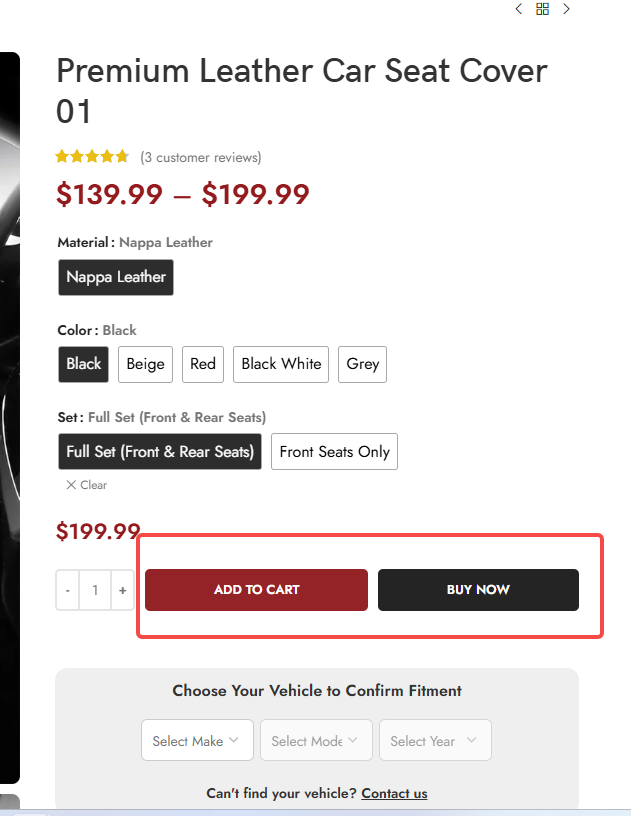Click the five-star rating icons
The height and width of the screenshot is (816, 631).
point(92,157)
